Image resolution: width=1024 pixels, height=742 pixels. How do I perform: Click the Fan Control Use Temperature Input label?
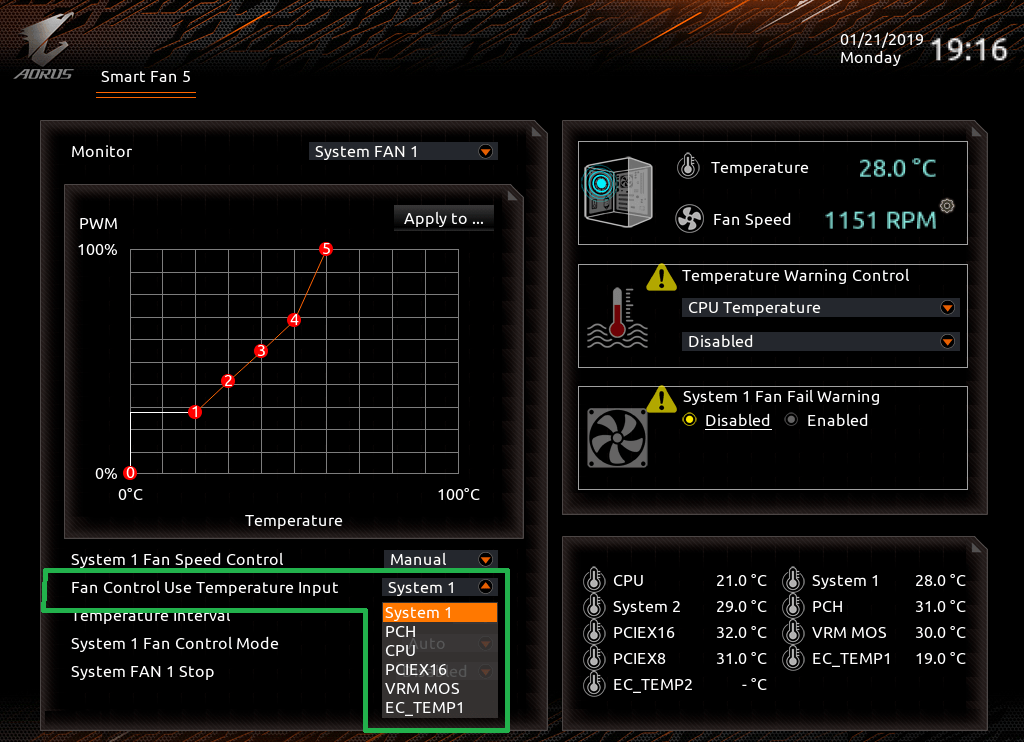[x=204, y=588]
